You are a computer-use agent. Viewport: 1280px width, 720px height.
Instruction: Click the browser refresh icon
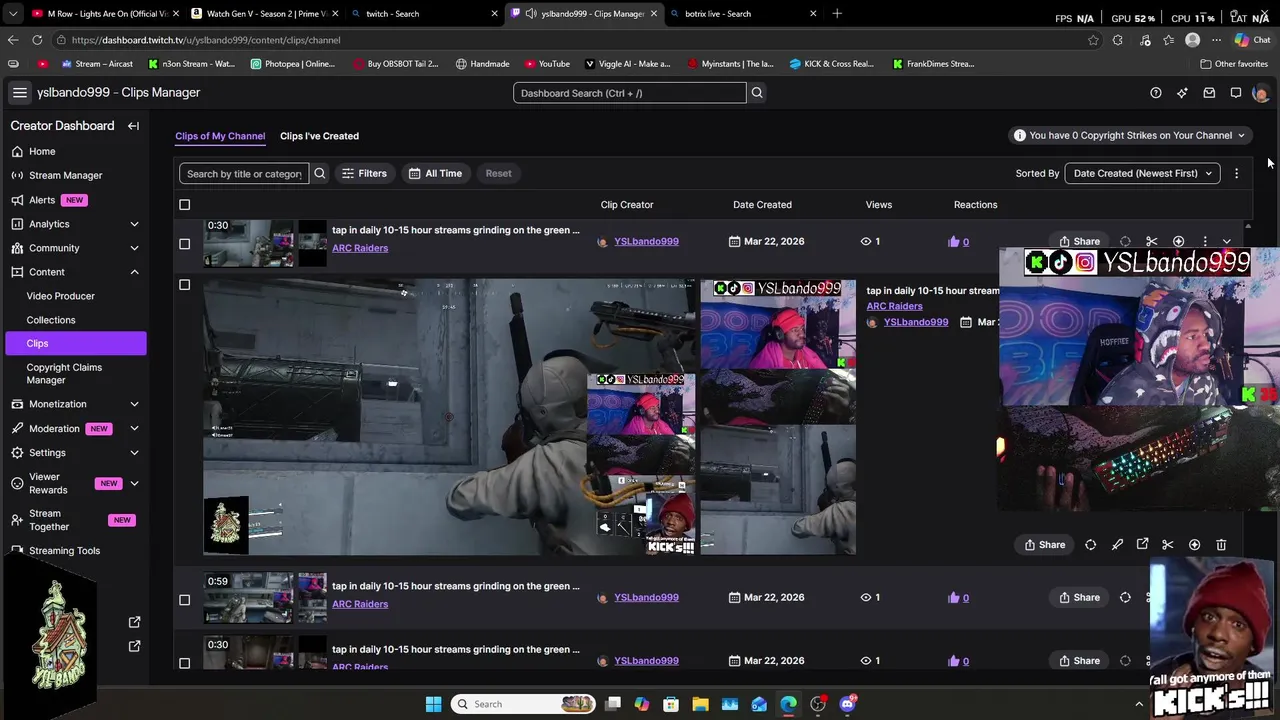coord(37,40)
